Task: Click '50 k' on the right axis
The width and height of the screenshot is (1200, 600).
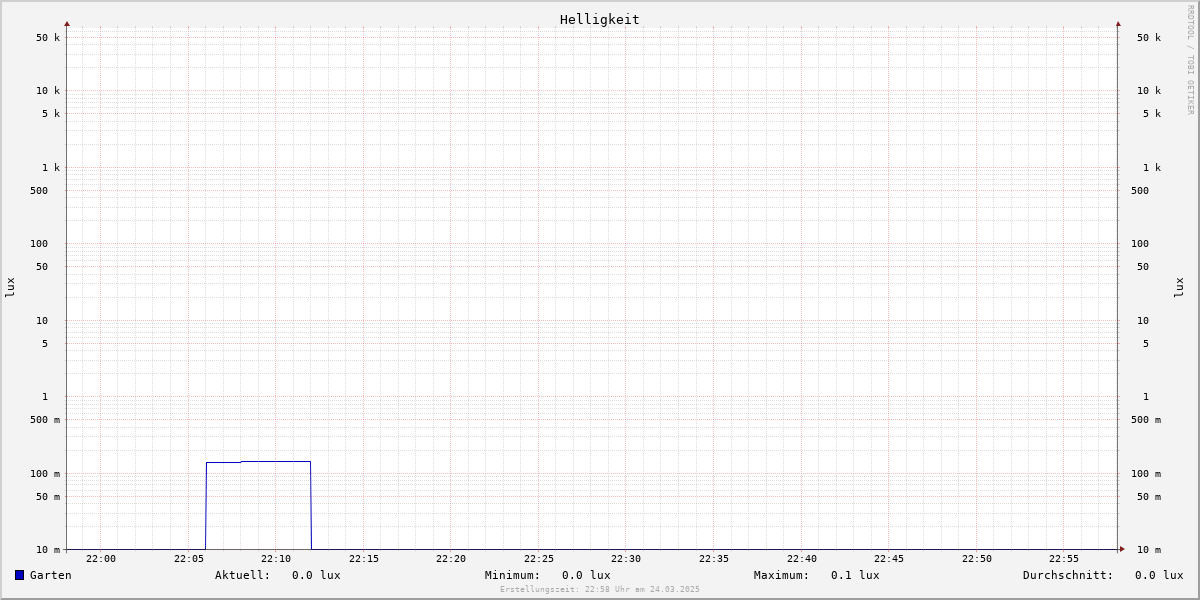Action: click(x=1149, y=38)
